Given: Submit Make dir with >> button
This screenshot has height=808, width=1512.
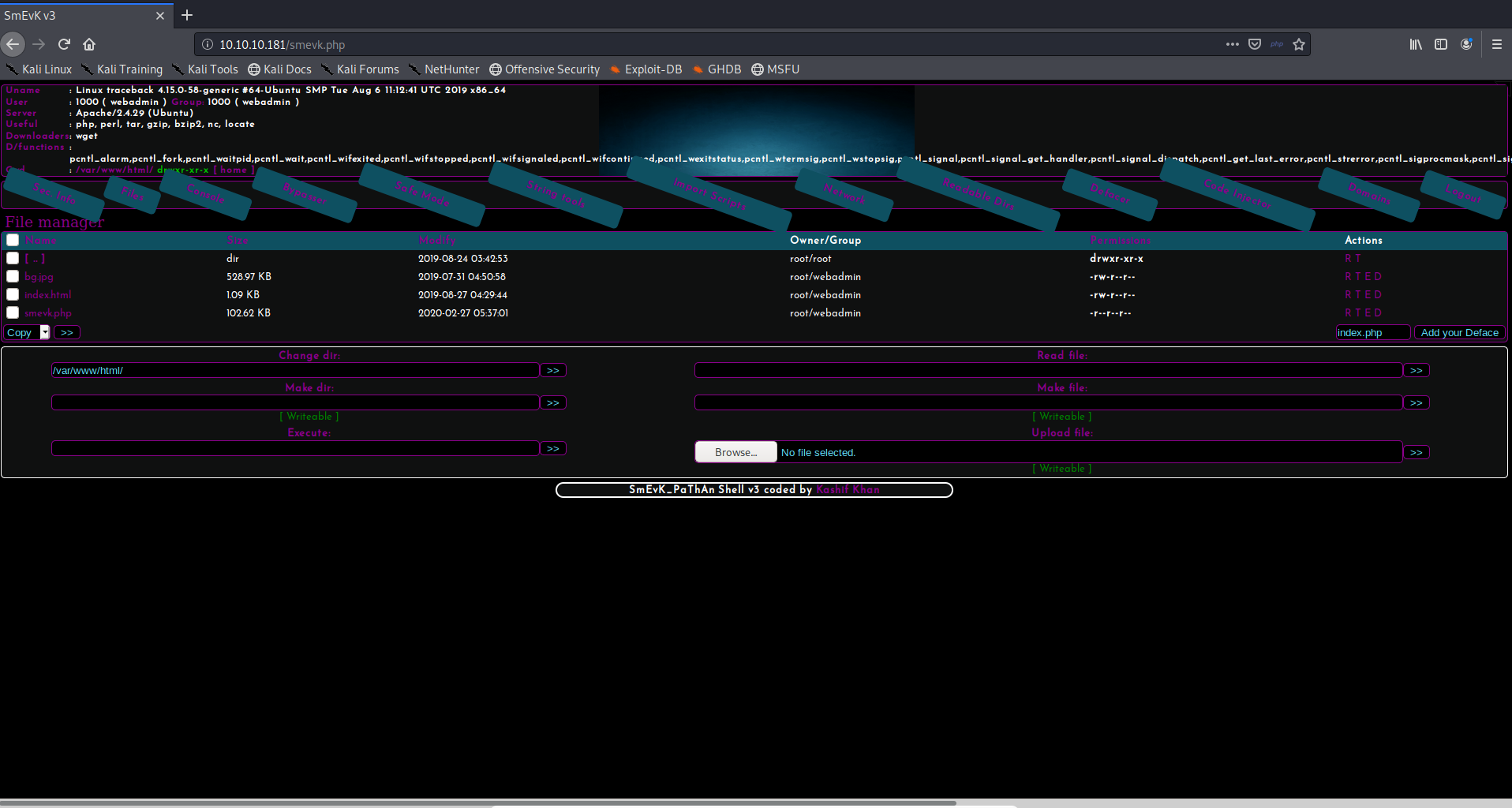Looking at the screenshot, I should (553, 402).
